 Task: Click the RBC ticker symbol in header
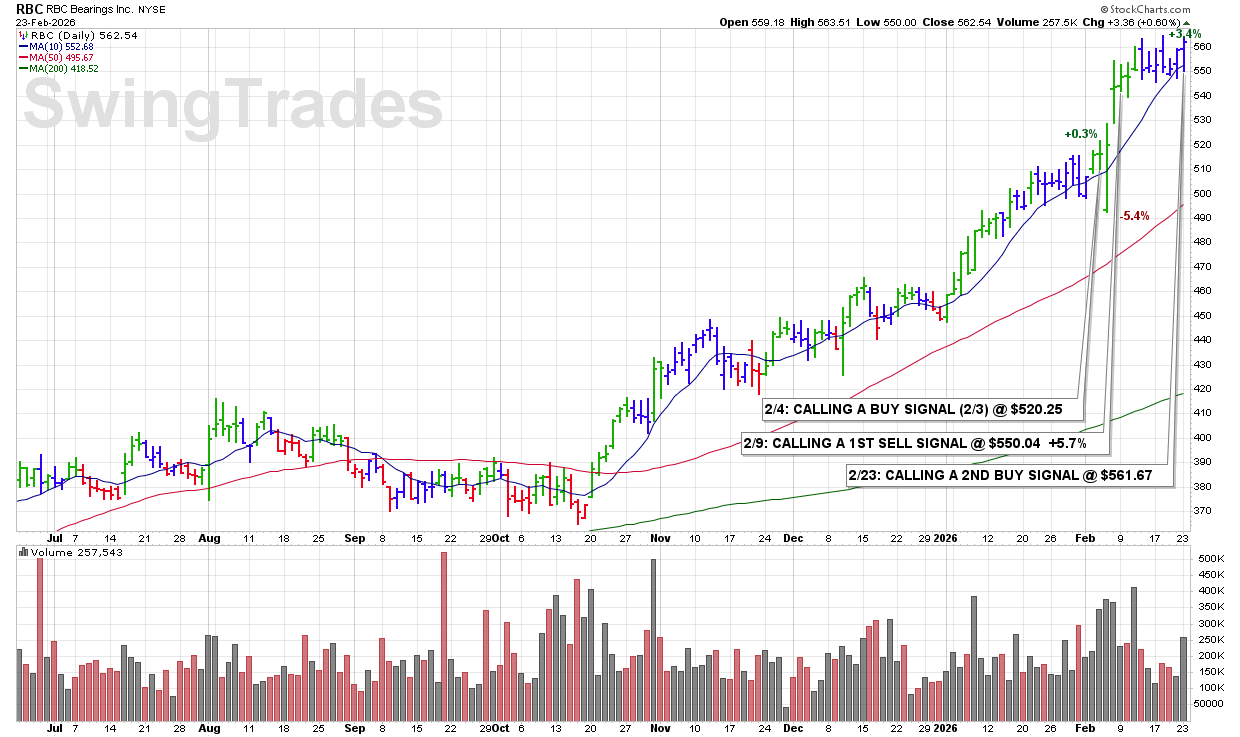coord(30,8)
